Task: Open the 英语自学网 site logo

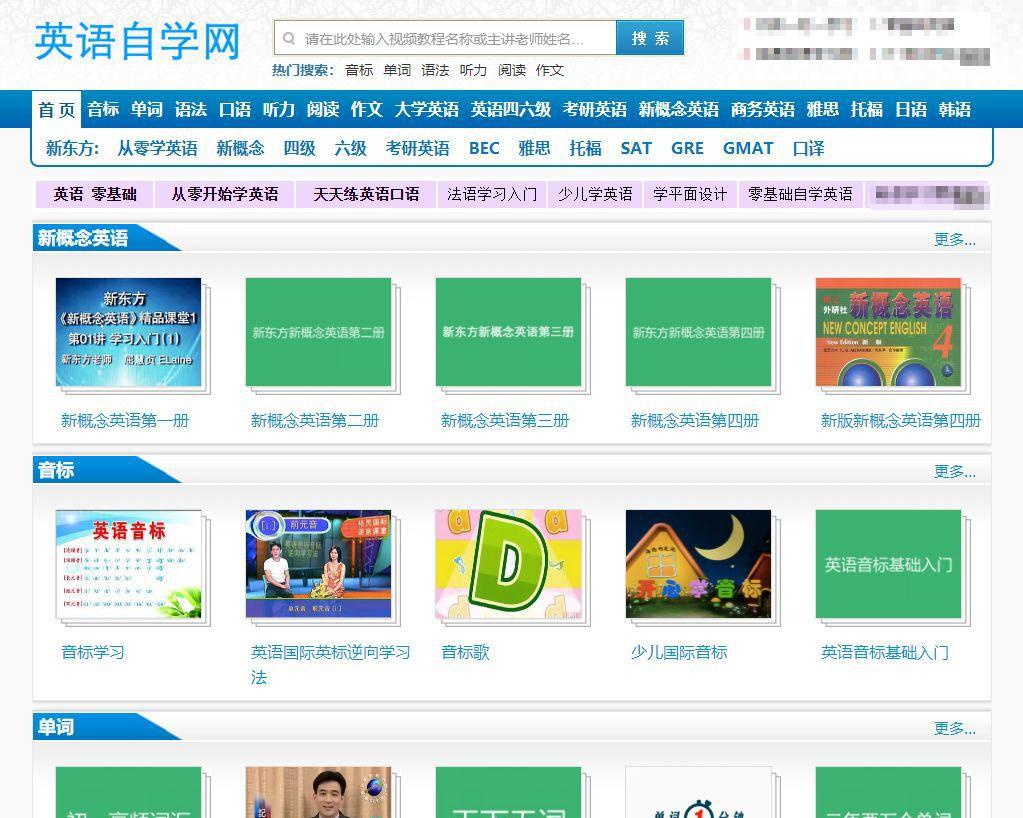Action: tap(138, 41)
